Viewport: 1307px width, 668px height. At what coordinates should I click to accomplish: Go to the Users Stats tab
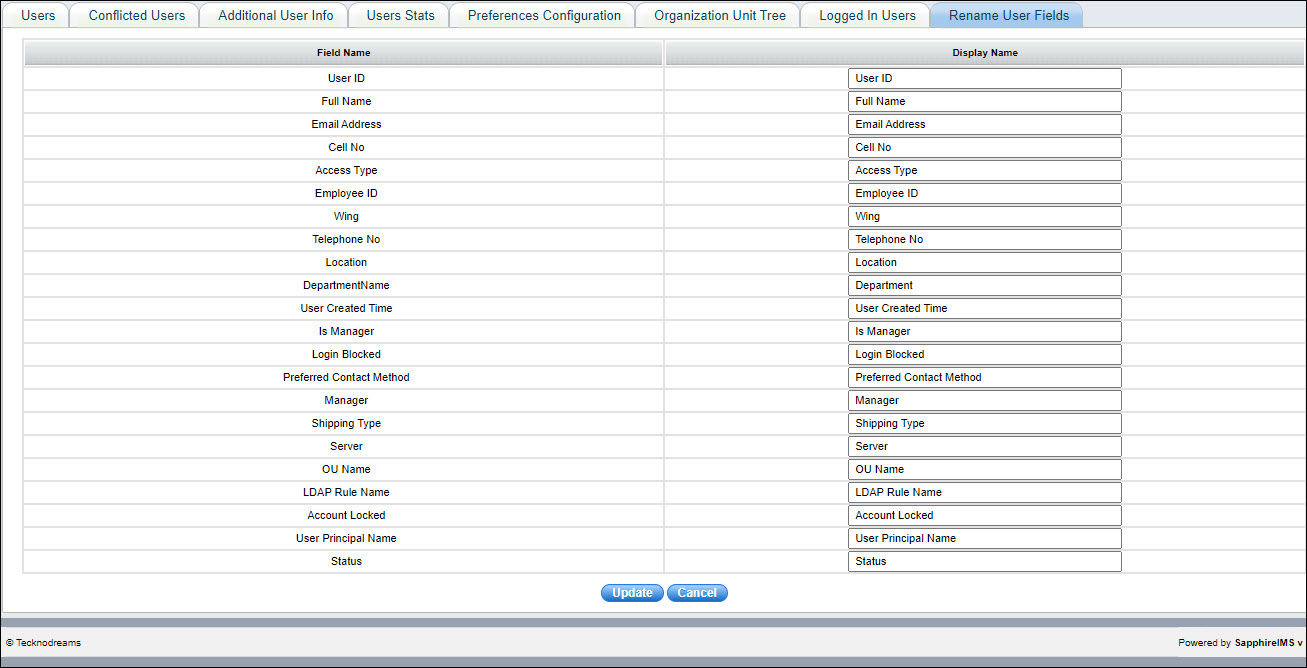coord(400,15)
